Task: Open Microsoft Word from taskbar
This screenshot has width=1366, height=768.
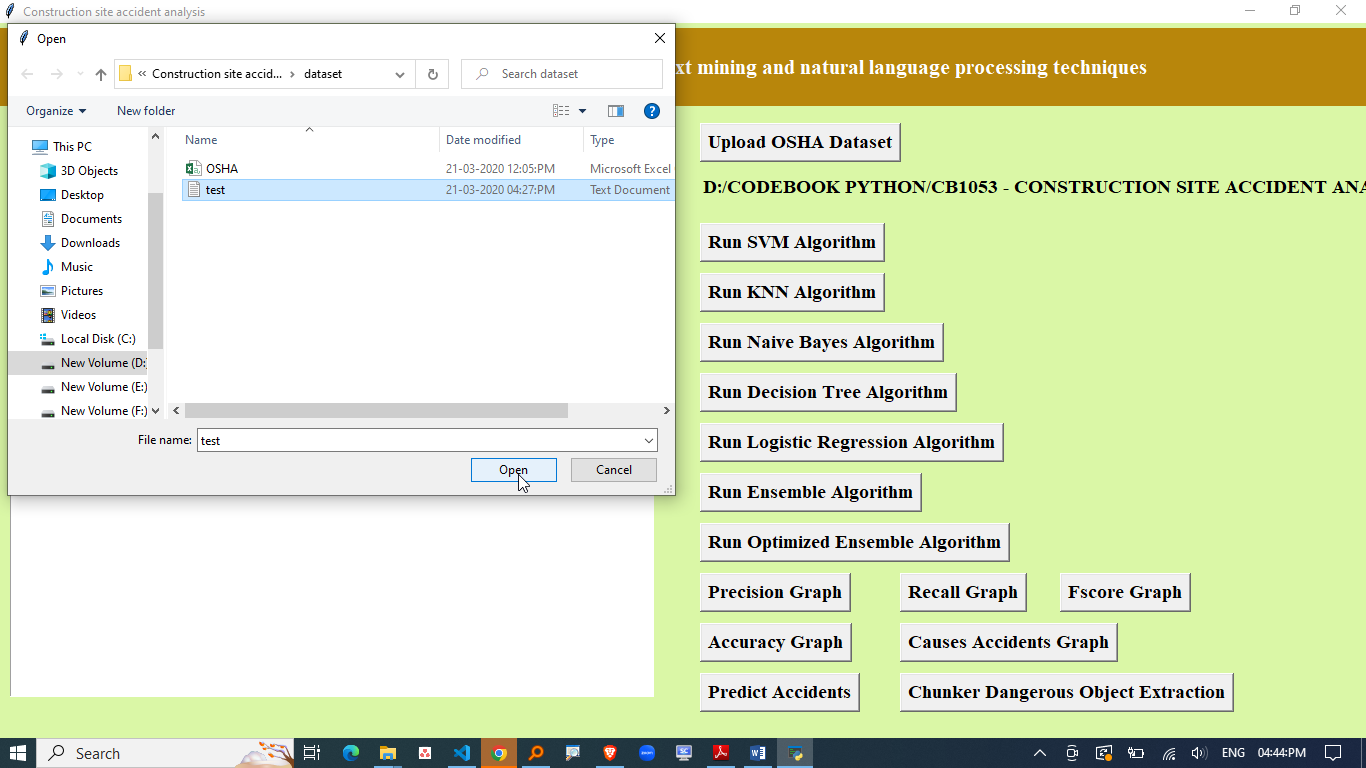Action: (x=758, y=753)
